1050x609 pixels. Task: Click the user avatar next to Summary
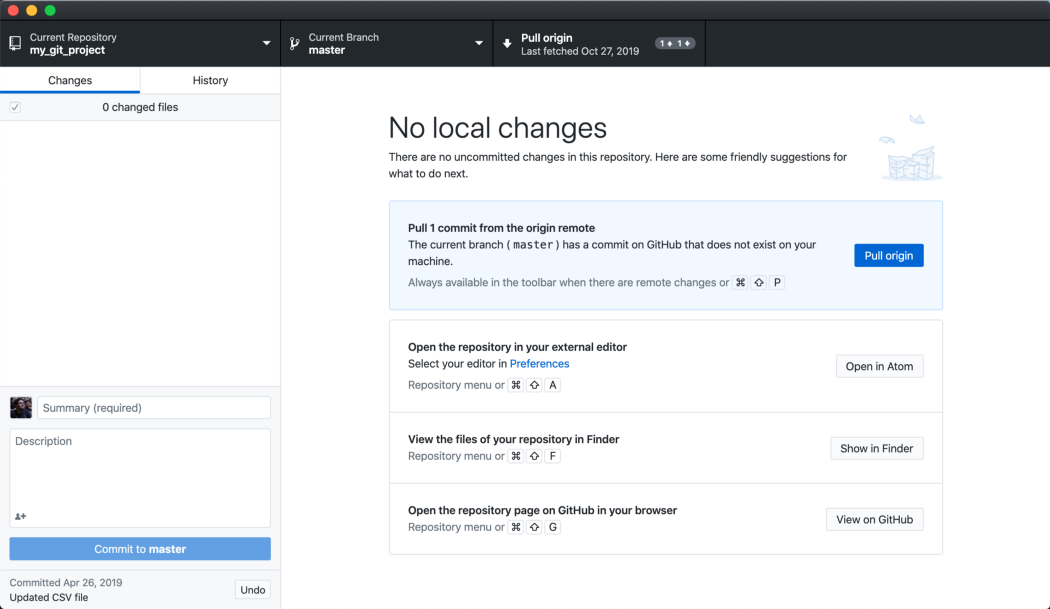pyautogui.click(x=21, y=408)
